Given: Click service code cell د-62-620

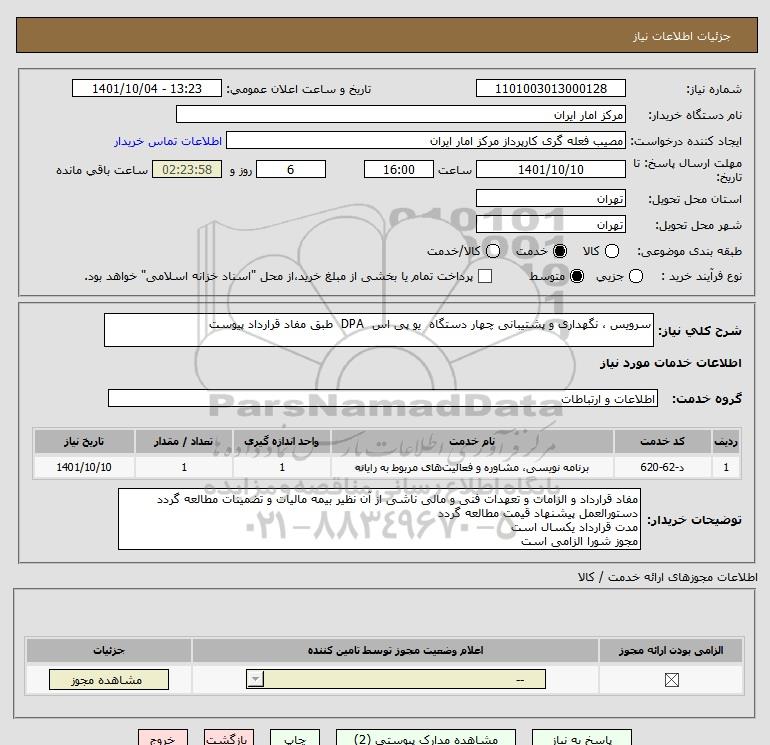Looking at the screenshot, I should [661, 467].
